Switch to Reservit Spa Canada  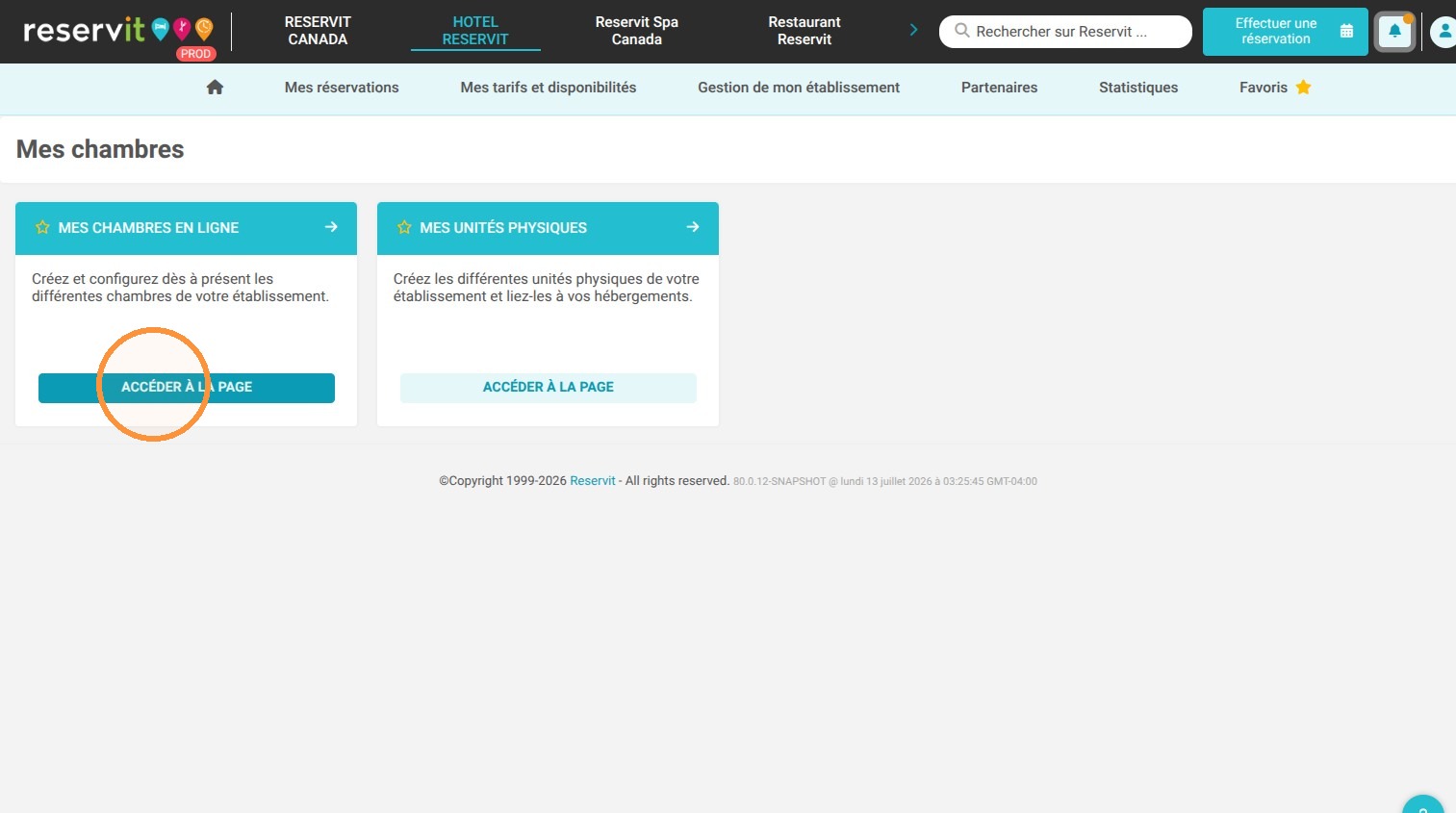point(637,31)
